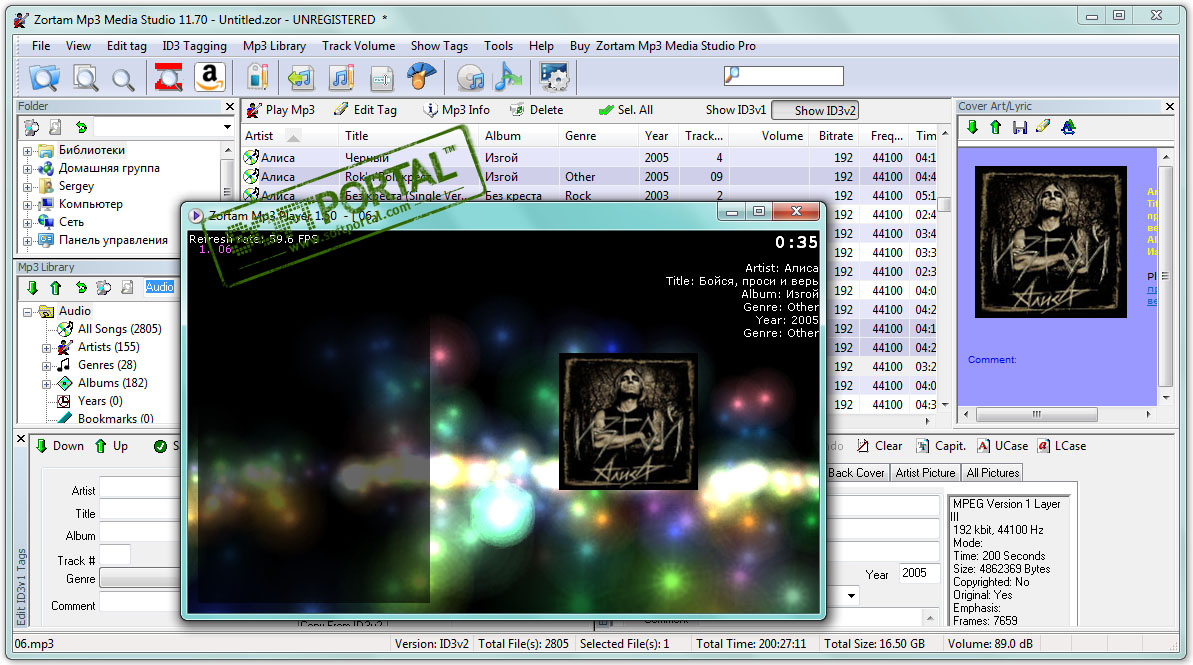Click the Capit. button
Image resolution: width=1193 pixels, height=665 pixels.
[941, 446]
